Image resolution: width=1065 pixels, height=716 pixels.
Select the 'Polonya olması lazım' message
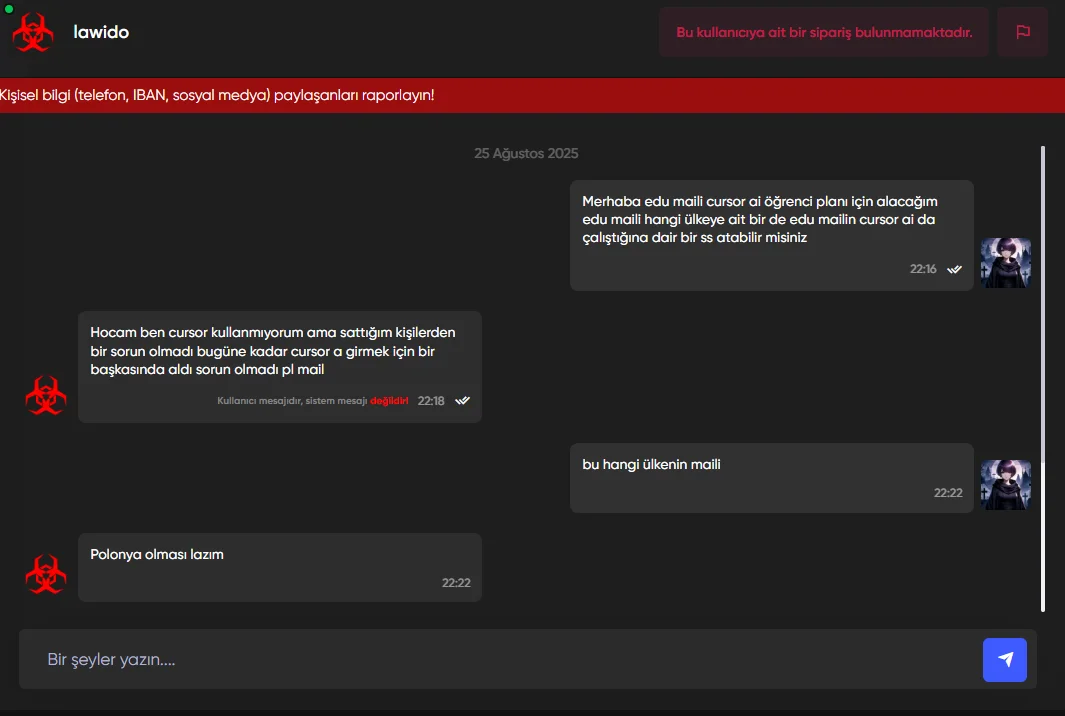click(280, 567)
